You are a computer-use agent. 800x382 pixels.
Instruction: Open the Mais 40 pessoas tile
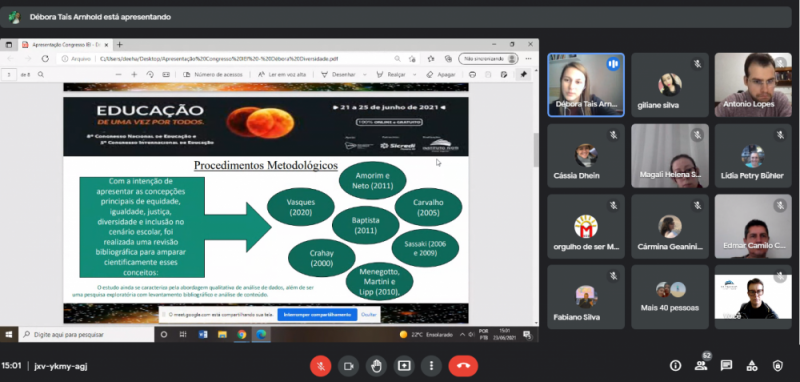[669, 297]
